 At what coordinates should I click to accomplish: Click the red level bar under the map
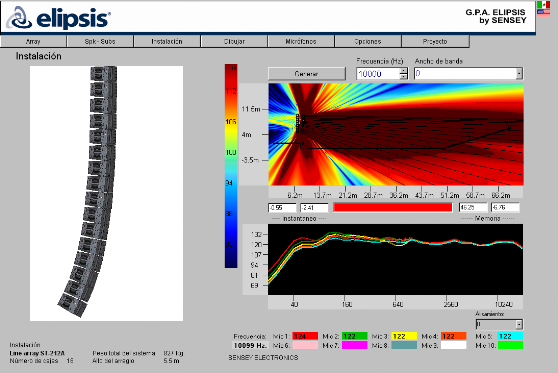point(393,207)
